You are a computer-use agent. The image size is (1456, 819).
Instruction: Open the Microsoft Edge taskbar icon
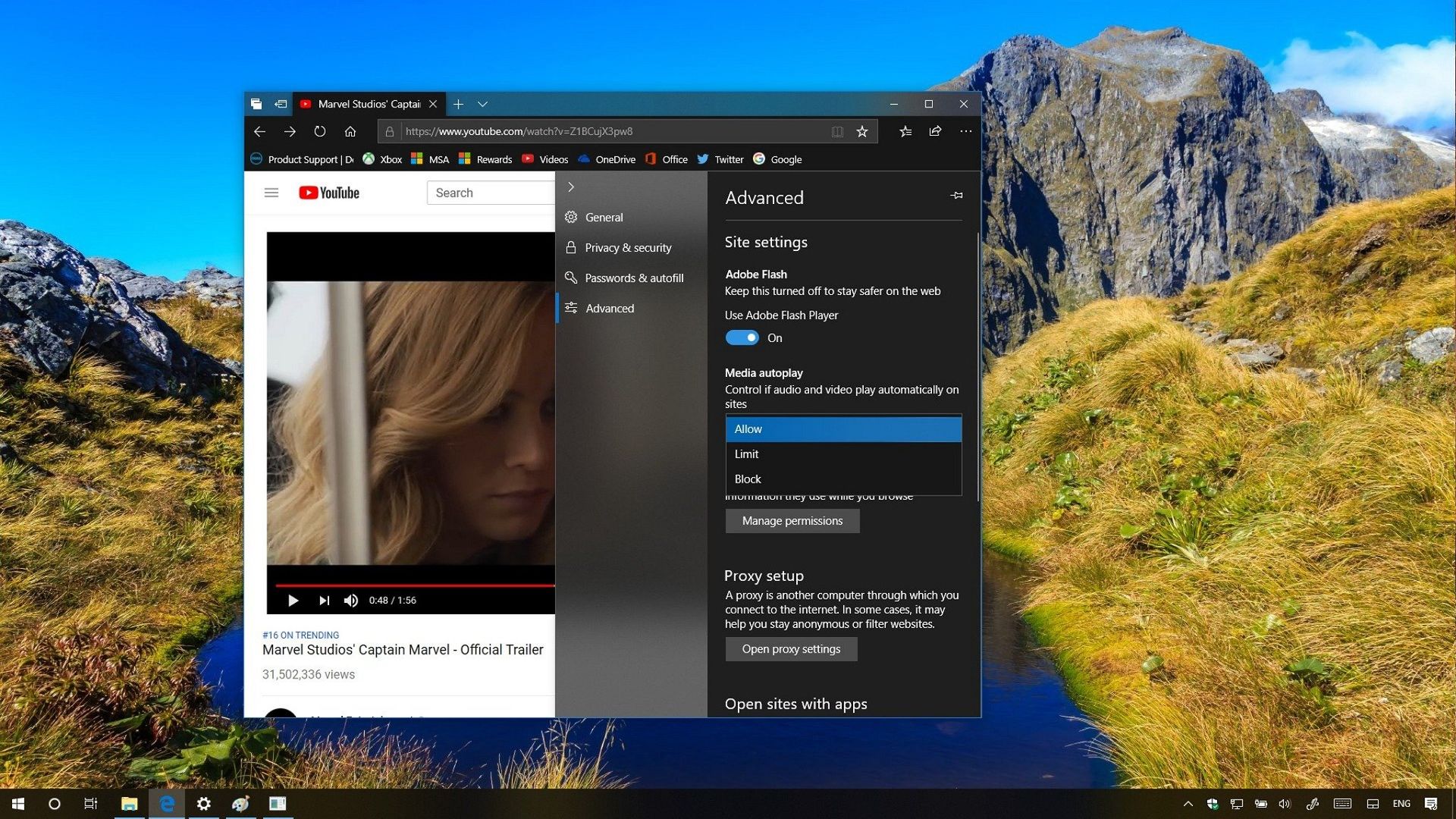tap(166, 803)
